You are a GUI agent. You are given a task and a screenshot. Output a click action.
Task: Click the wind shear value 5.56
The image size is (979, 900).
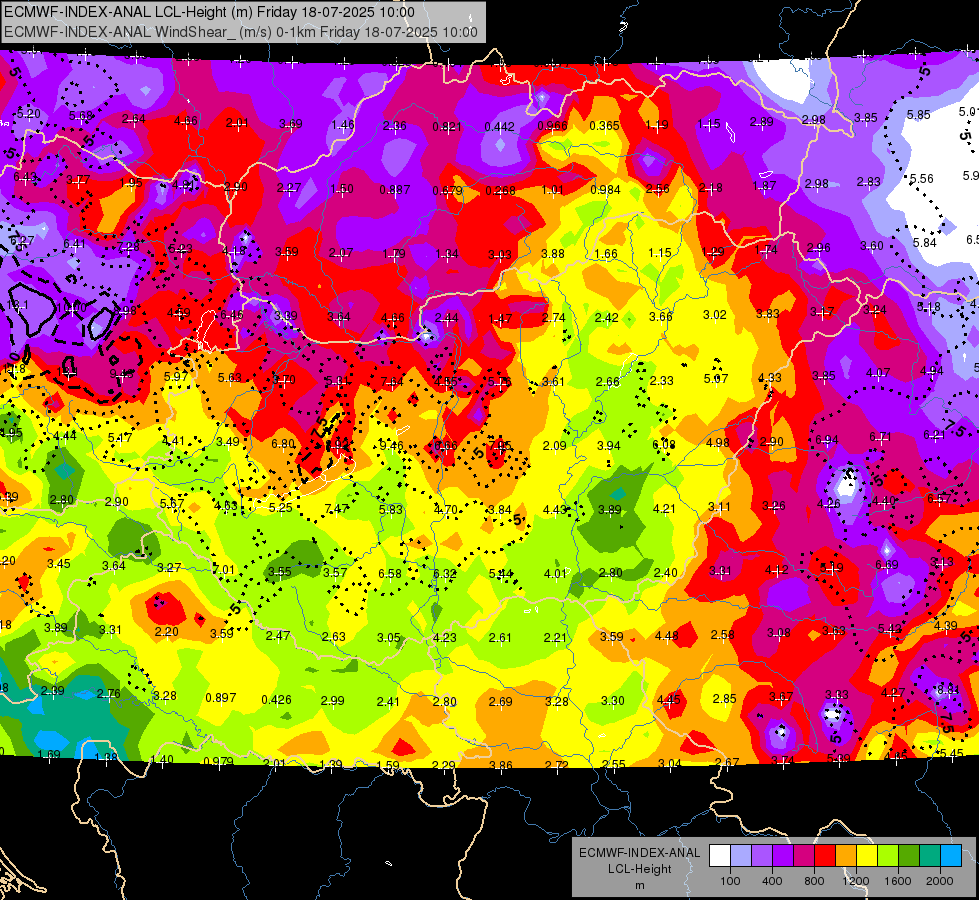click(922, 178)
